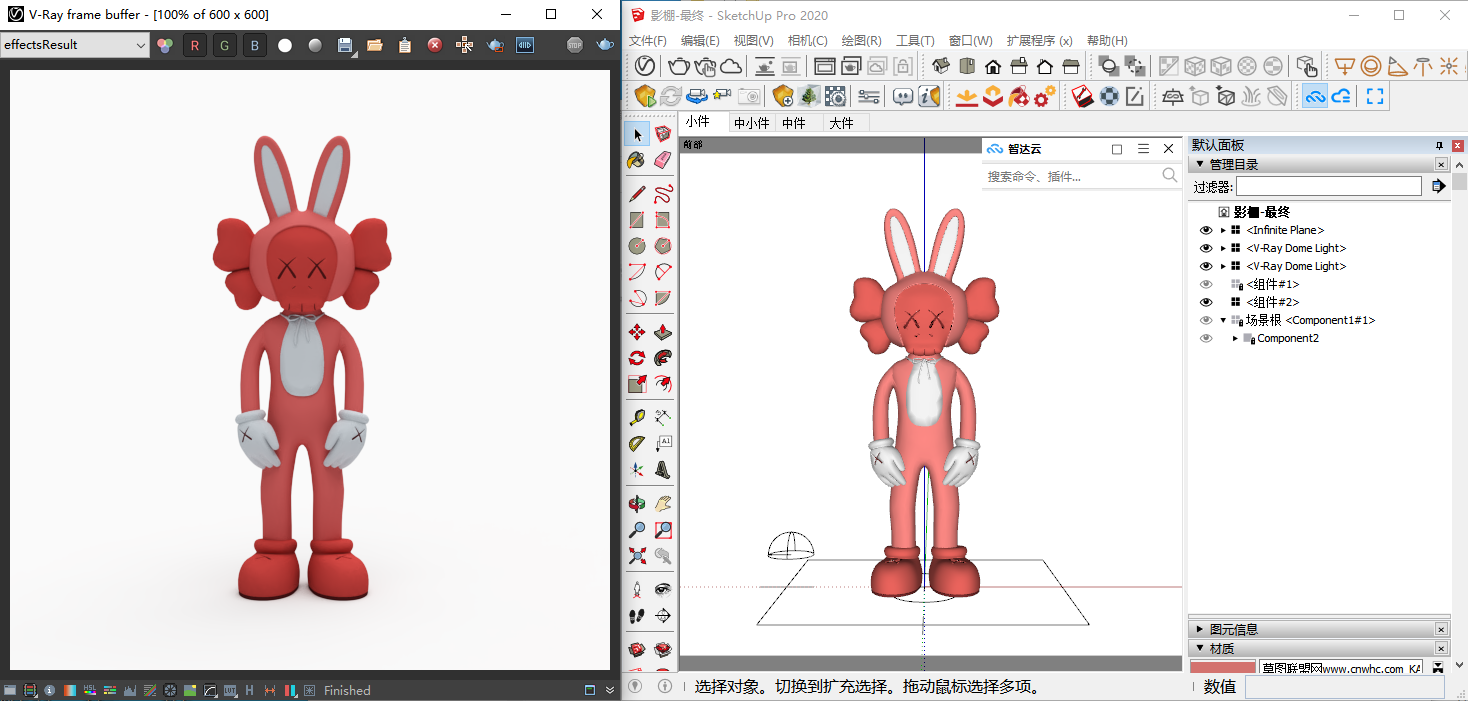1468x701 pixels.
Task: Select the Eraser tool
Action: pos(663,160)
